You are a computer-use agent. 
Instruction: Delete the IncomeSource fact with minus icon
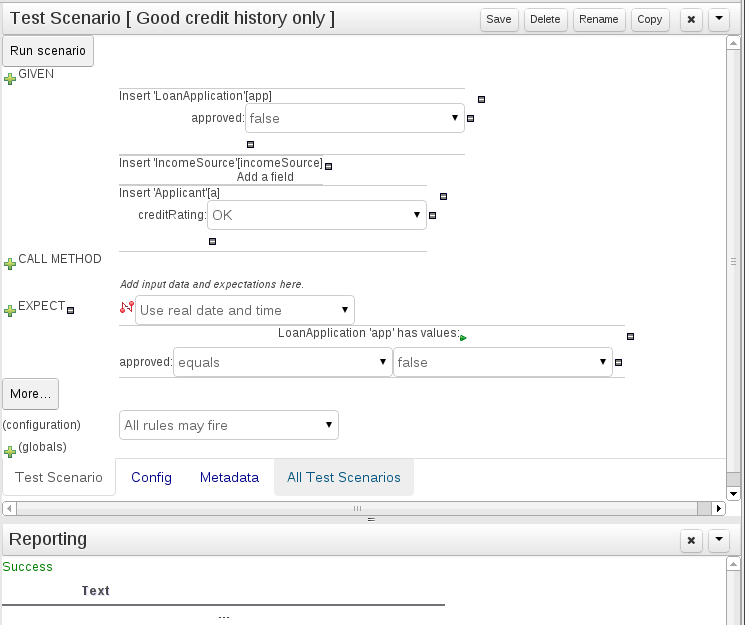328,167
